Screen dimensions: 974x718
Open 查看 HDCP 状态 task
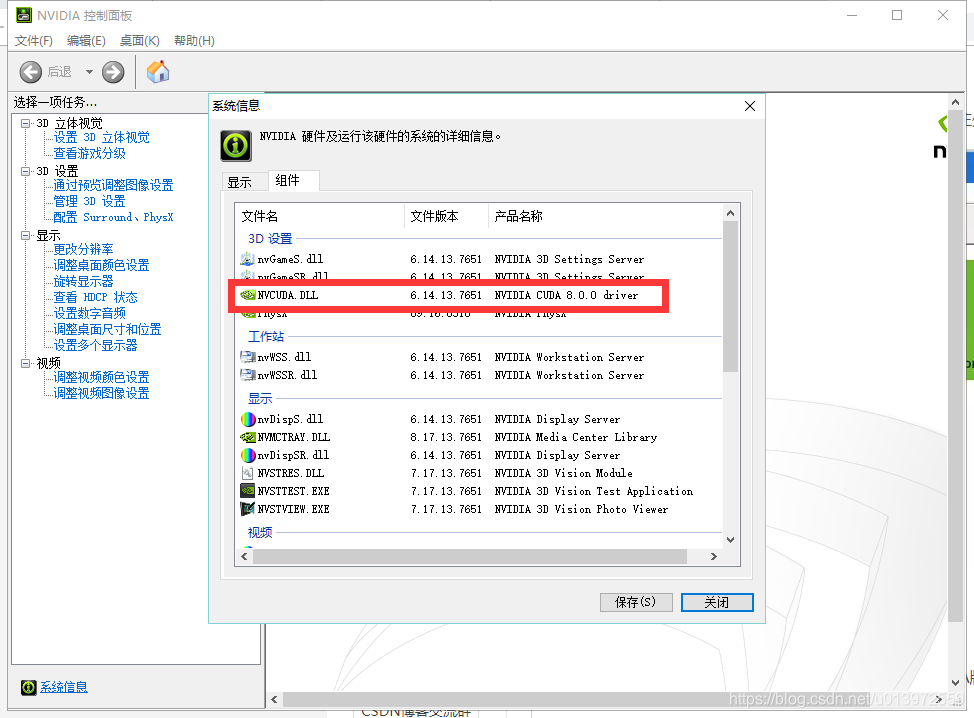[x=95, y=298]
